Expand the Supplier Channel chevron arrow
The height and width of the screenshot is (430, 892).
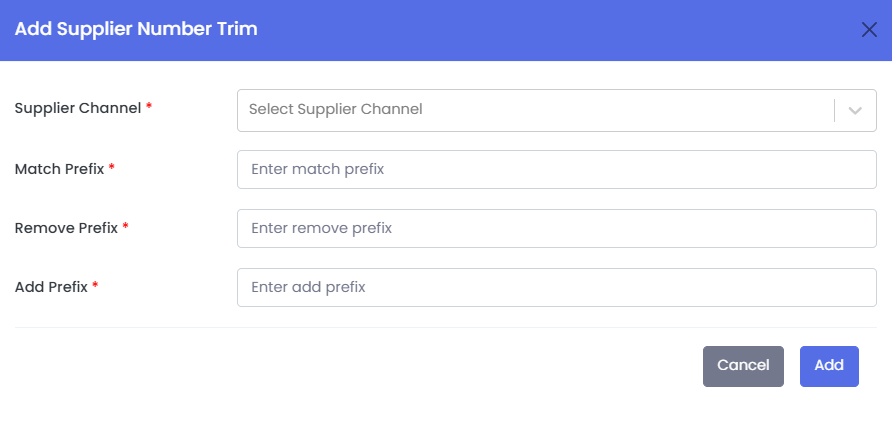point(855,110)
